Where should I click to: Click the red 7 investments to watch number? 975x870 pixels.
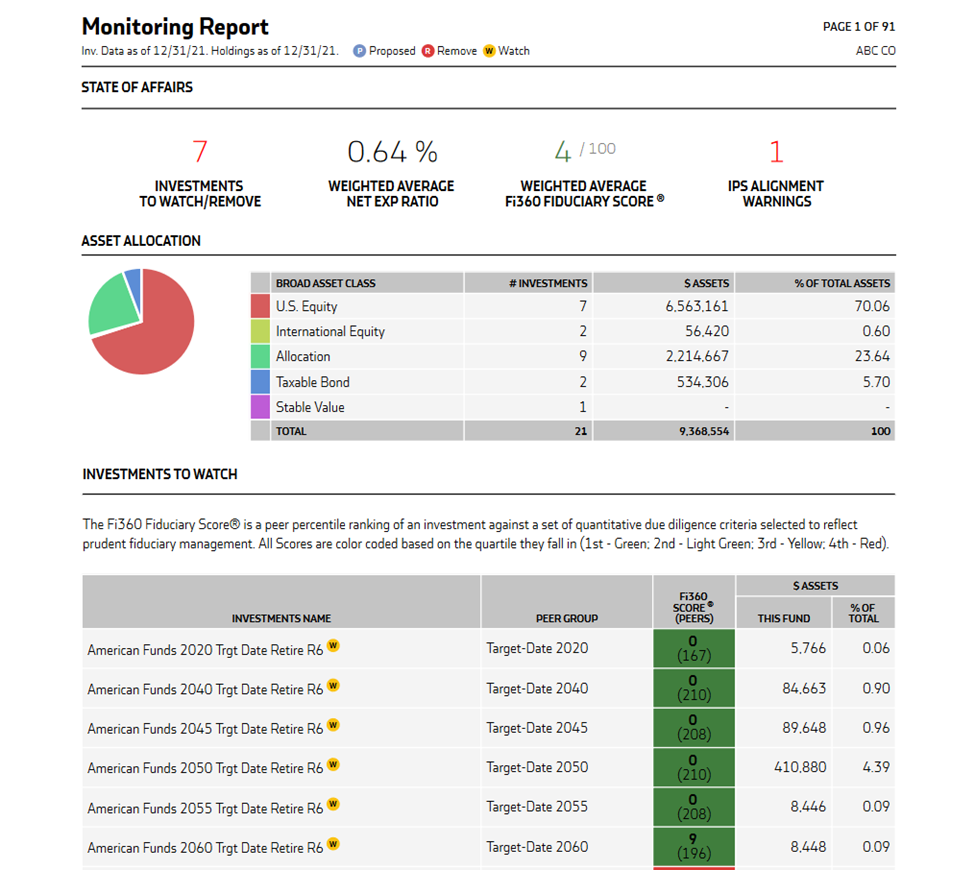click(200, 152)
